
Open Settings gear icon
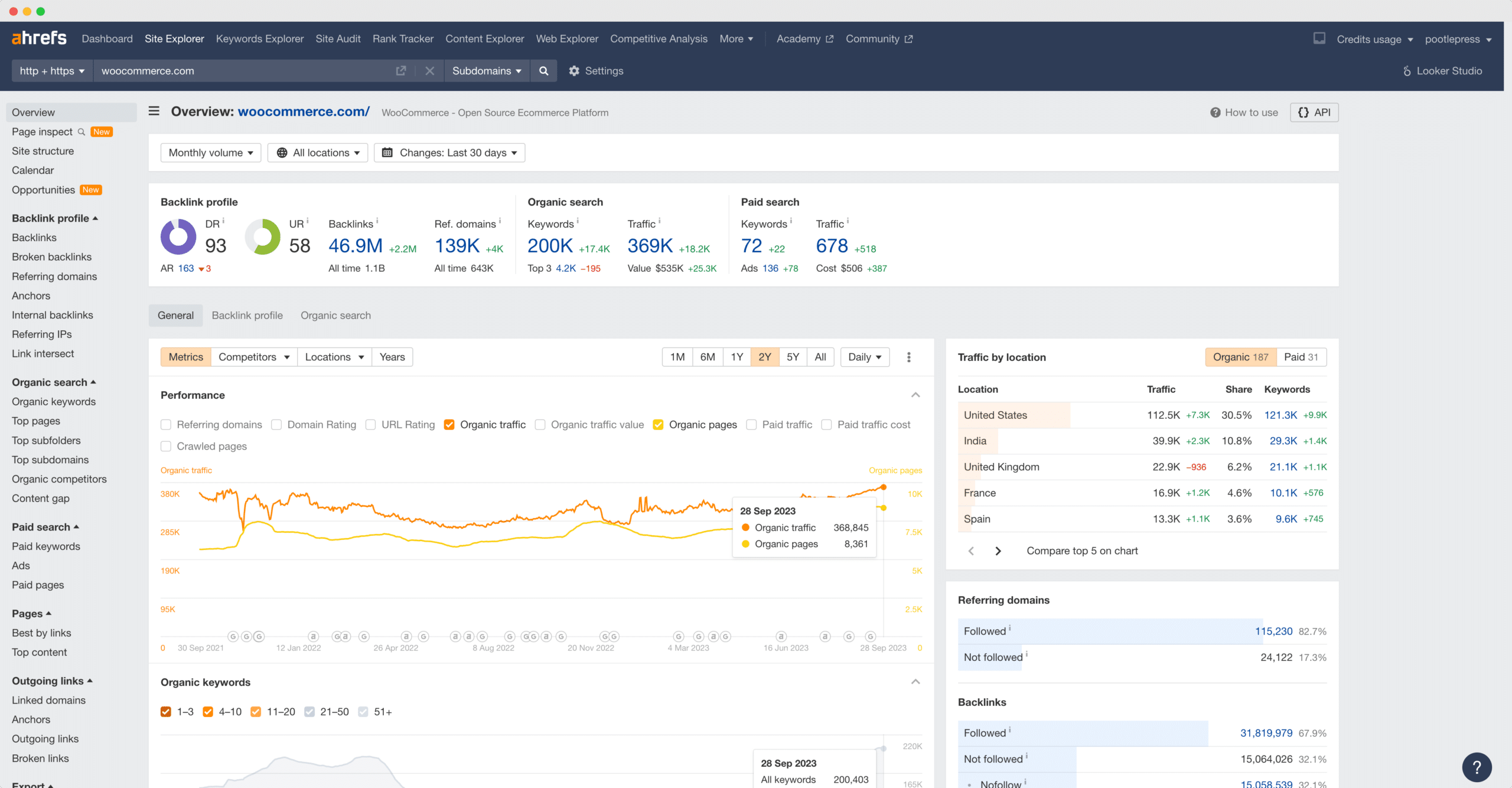(x=574, y=71)
